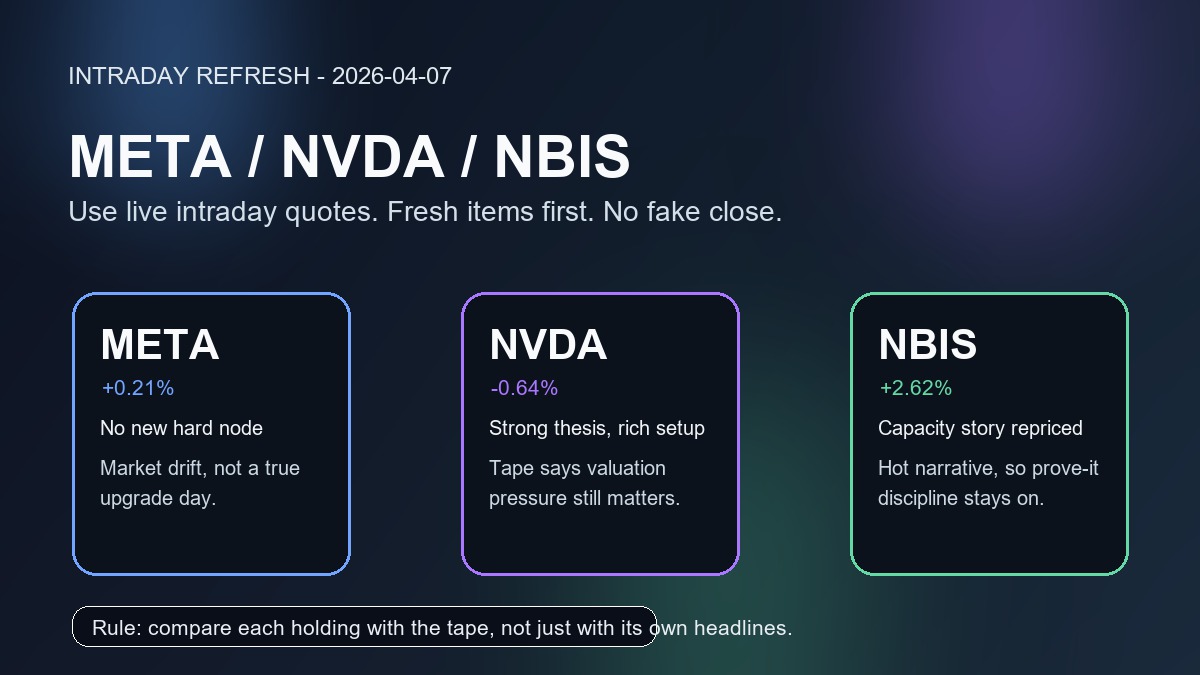Image resolution: width=1200 pixels, height=675 pixels.
Task: Click the Rule pill at the bottom
Action: tap(364, 627)
